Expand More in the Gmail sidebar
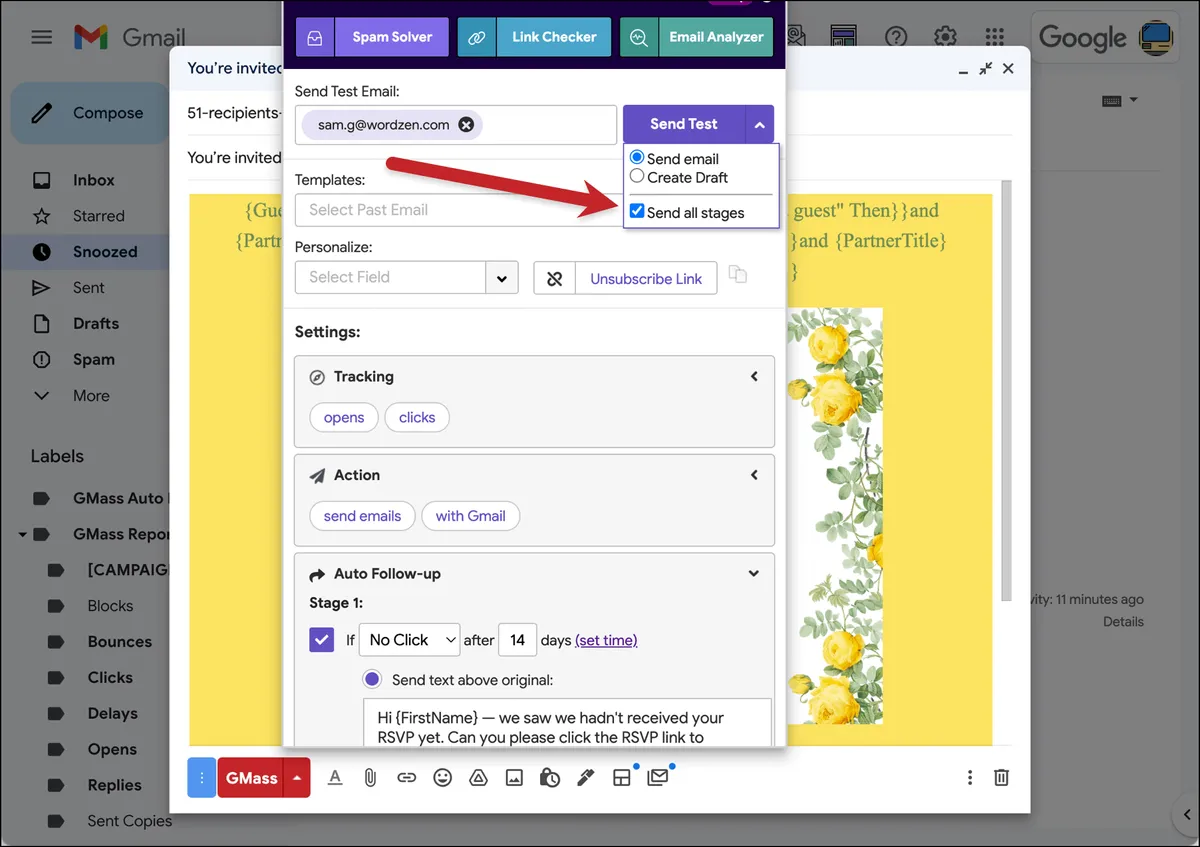The image size is (1200, 847). (x=91, y=395)
